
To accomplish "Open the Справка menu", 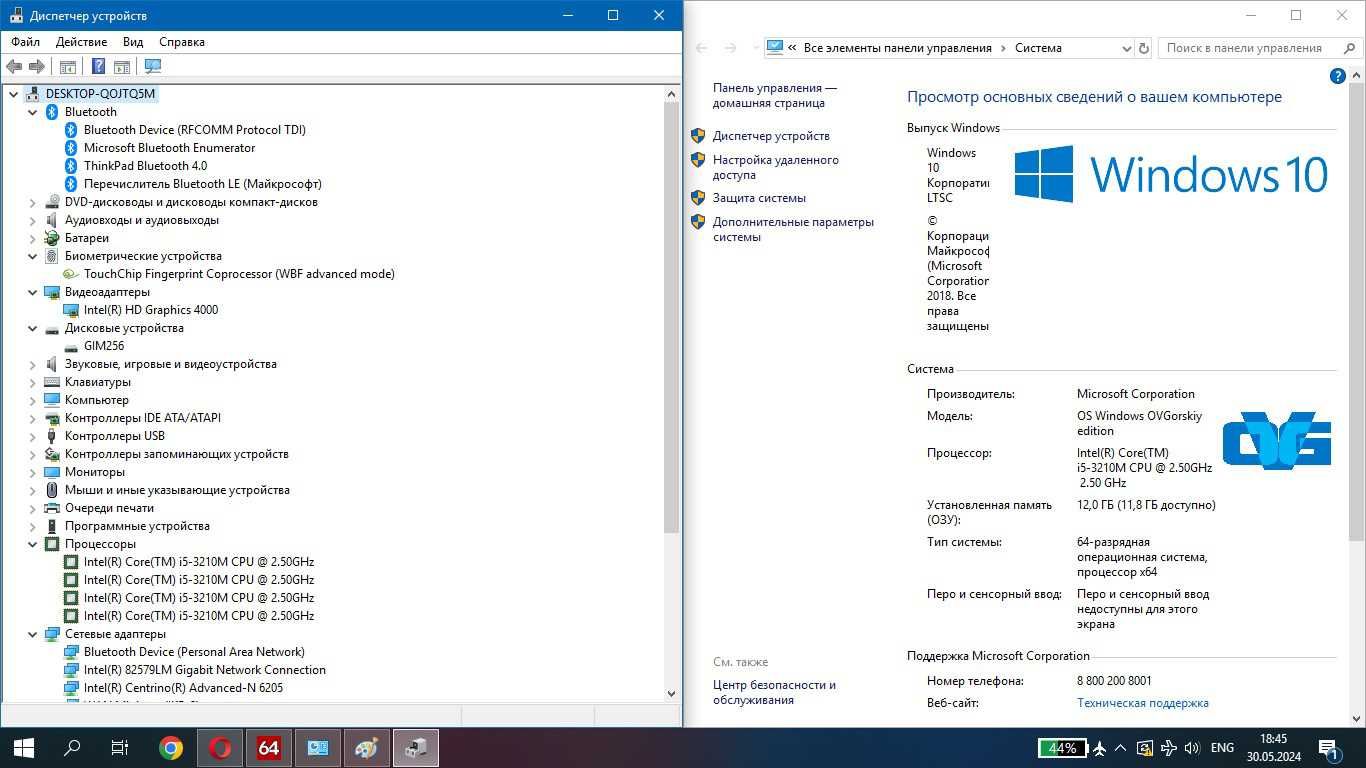I will pos(182,42).
